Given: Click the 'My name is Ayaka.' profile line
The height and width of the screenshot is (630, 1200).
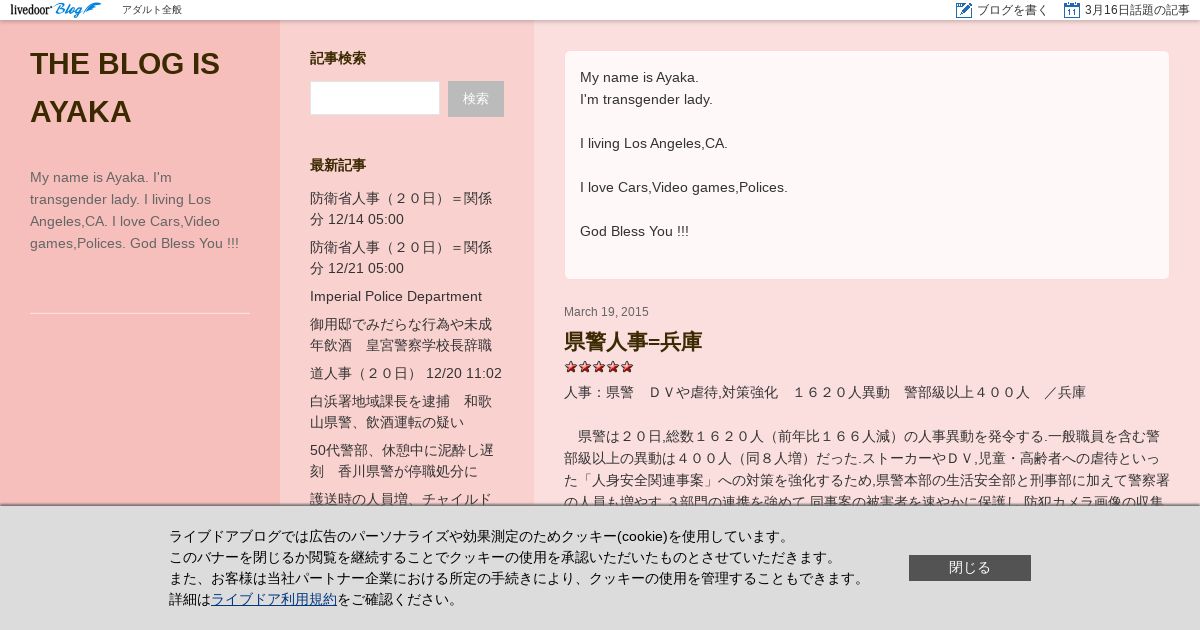Looking at the screenshot, I should pos(639,77).
